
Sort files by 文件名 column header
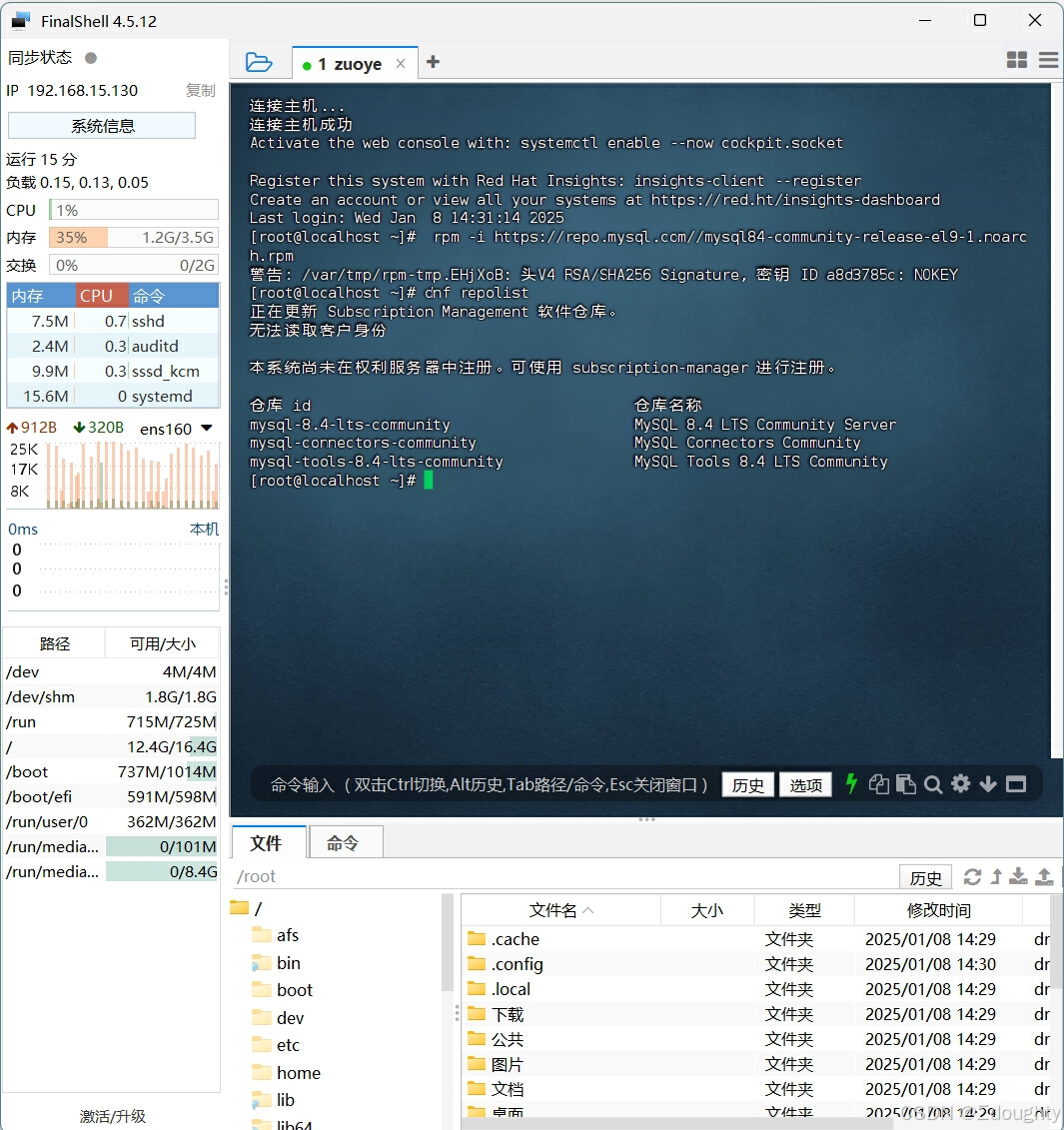pos(561,910)
